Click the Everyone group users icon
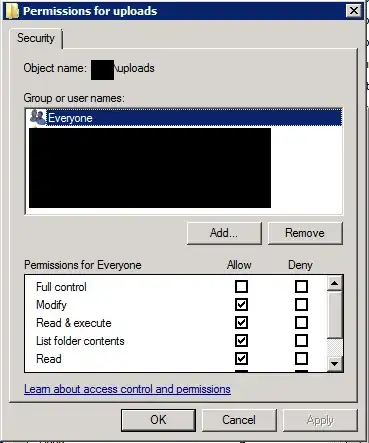The image size is (369, 443). (x=37, y=117)
